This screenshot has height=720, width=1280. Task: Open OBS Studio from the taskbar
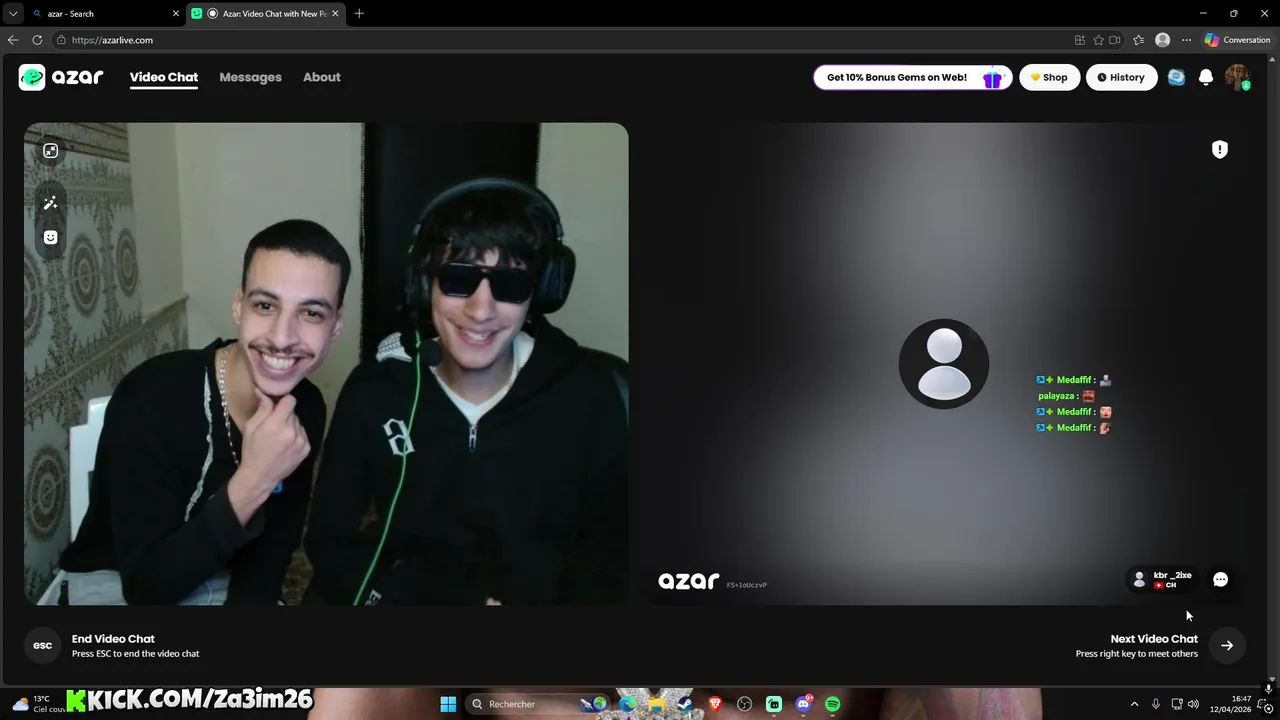coord(744,704)
